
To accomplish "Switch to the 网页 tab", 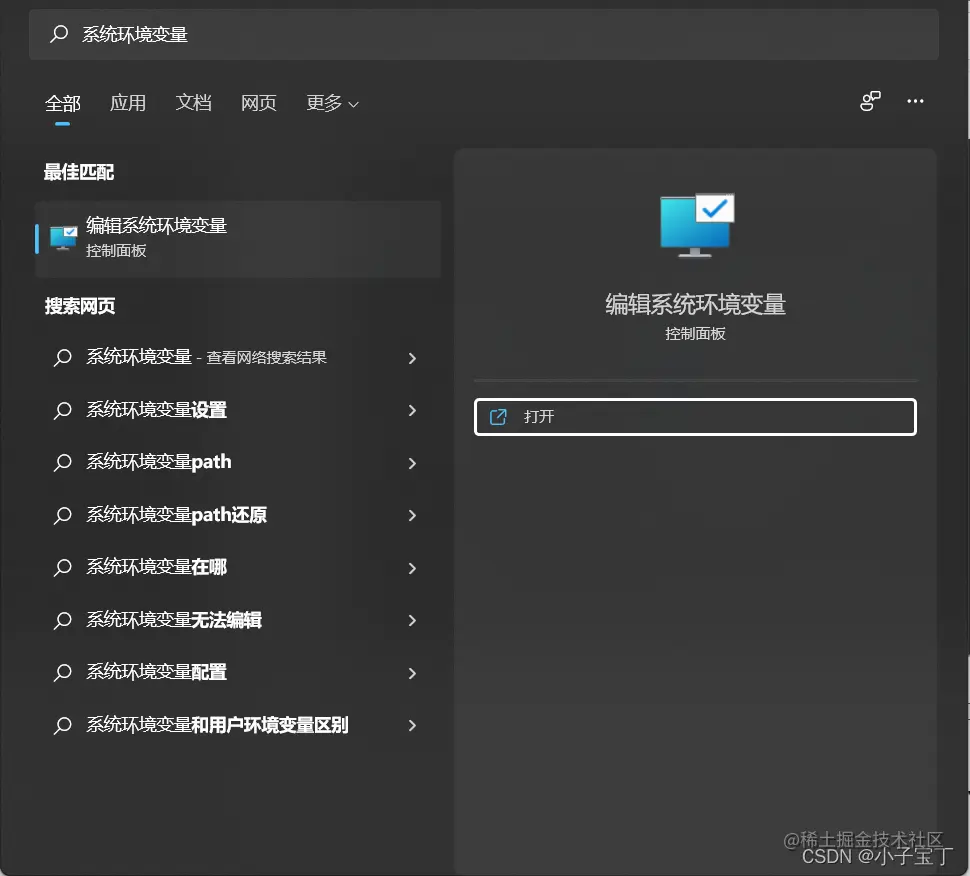I will pos(258,102).
